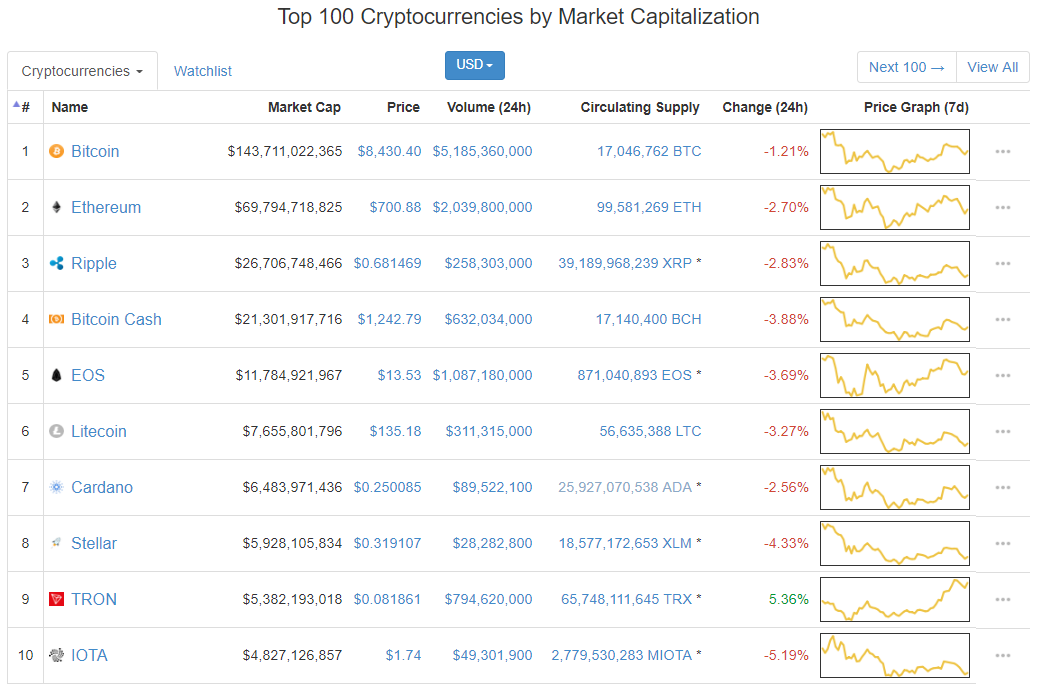1038x684 pixels.
Task: Switch to the Watchlist tab
Action: pyautogui.click(x=203, y=71)
